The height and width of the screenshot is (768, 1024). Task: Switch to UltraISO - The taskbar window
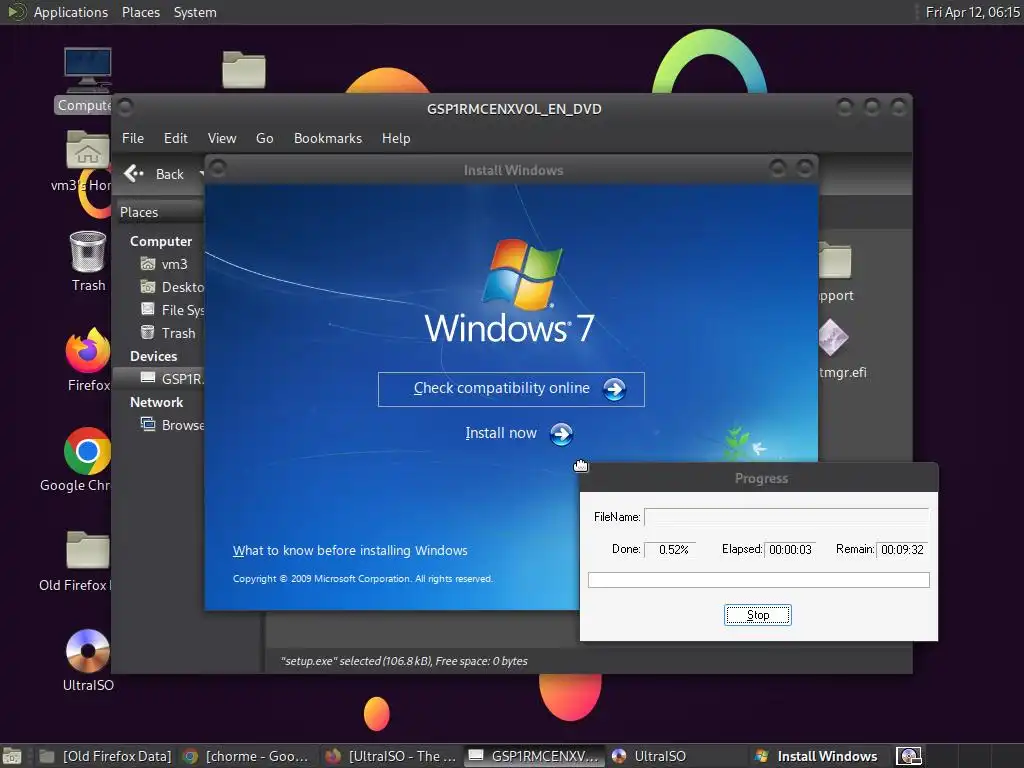click(x=391, y=756)
